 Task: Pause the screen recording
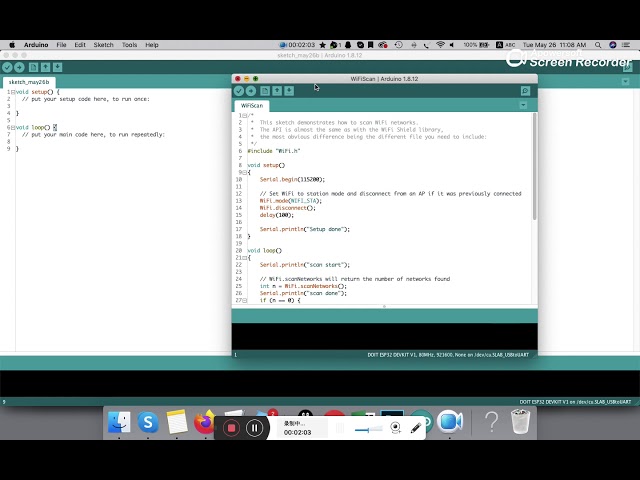point(255,428)
